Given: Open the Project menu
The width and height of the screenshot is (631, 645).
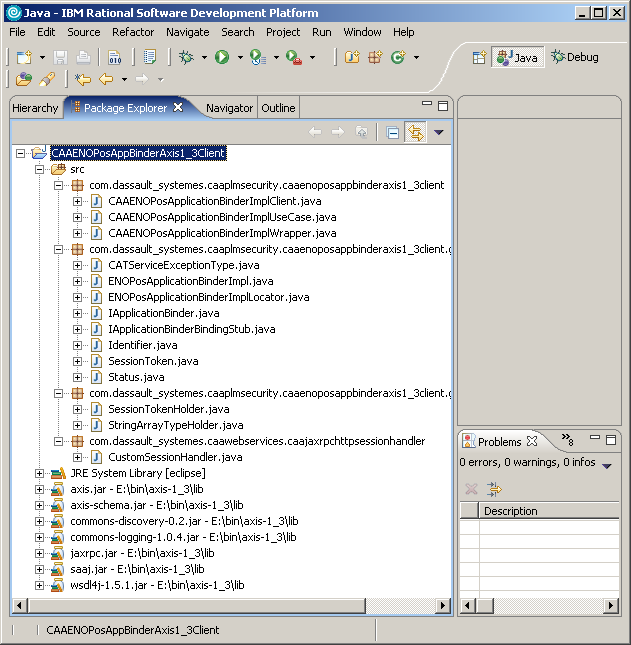Looking at the screenshot, I should 283,32.
